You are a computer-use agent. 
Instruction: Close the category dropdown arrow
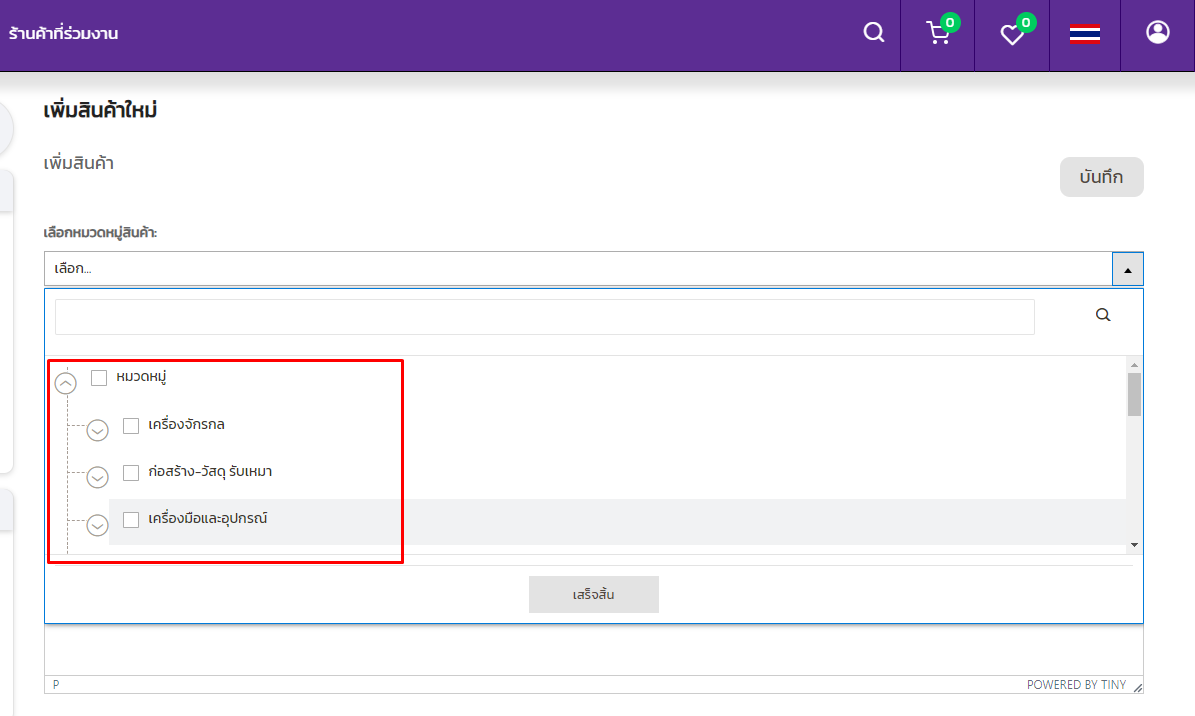(1127, 269)
